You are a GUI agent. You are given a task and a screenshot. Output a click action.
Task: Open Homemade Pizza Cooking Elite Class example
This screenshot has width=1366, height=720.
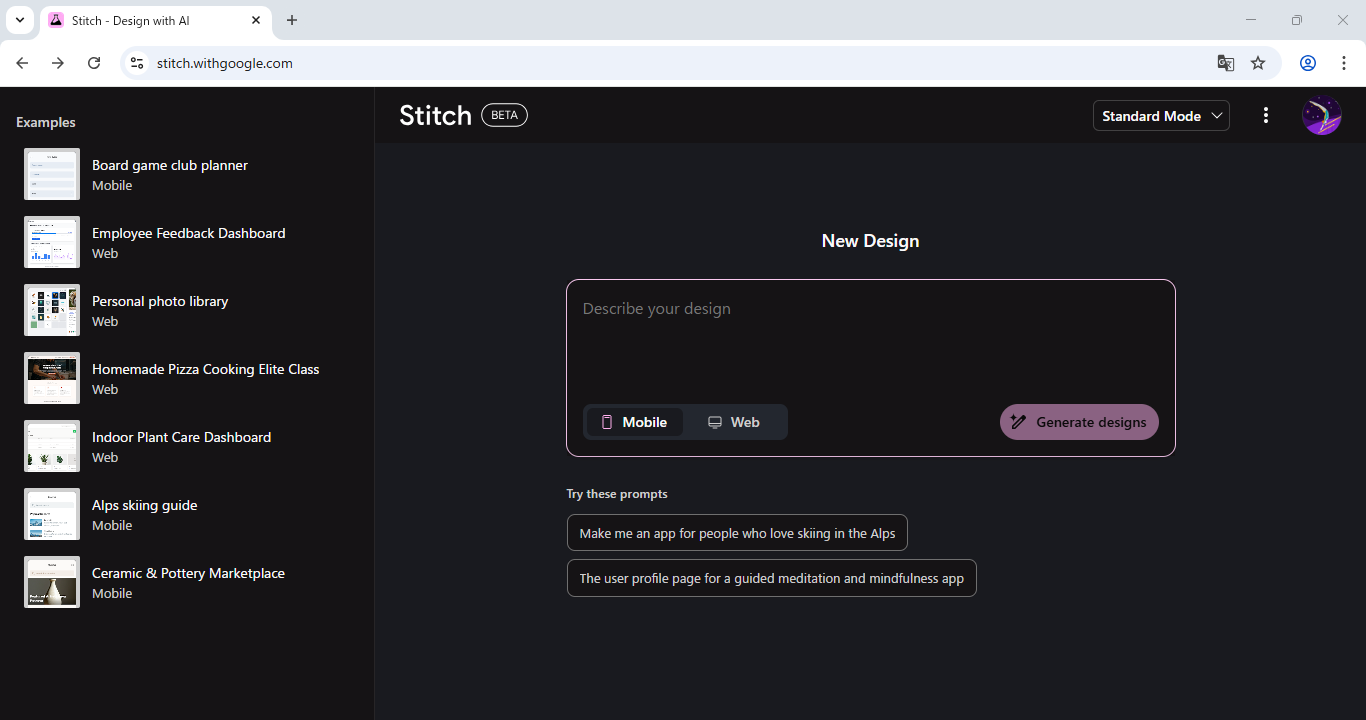point(186,378)
